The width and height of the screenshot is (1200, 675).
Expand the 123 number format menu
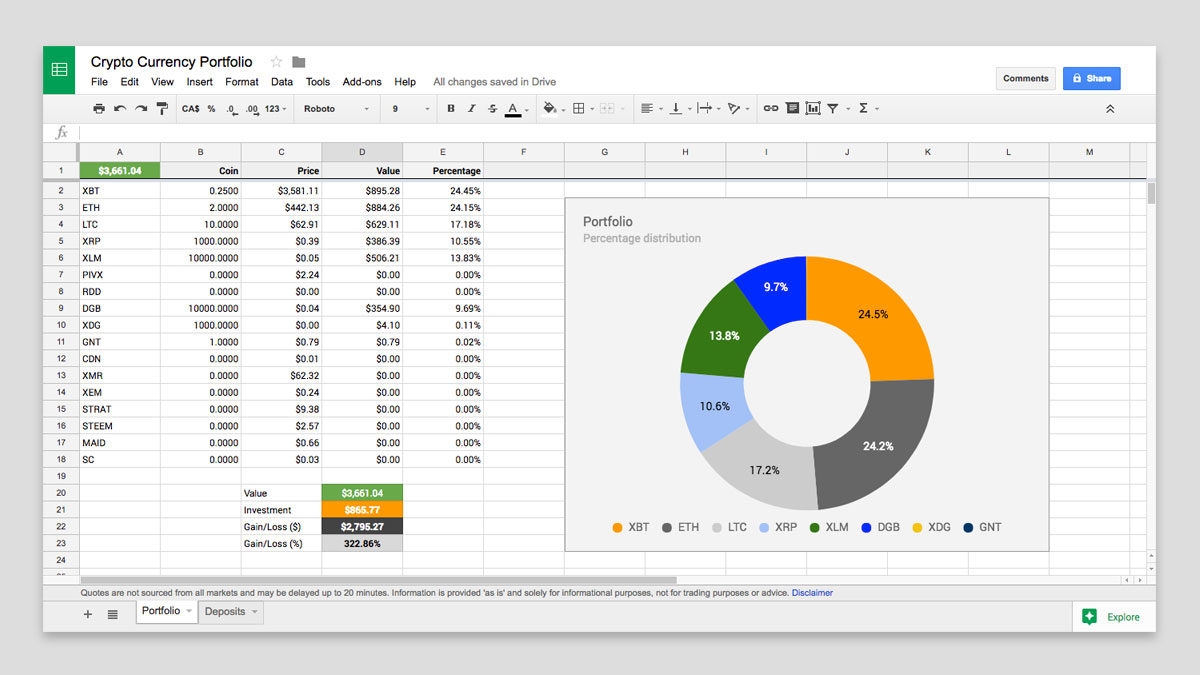click(275, 108)
